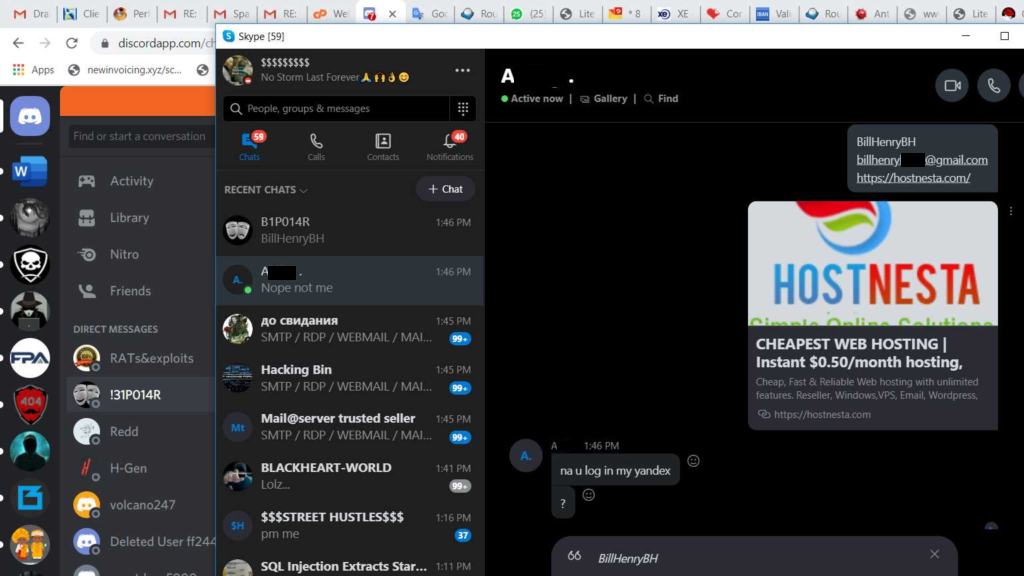Open the Notifications tab in Skype
Screen dimensions: 1024x576
pos(450,146)
